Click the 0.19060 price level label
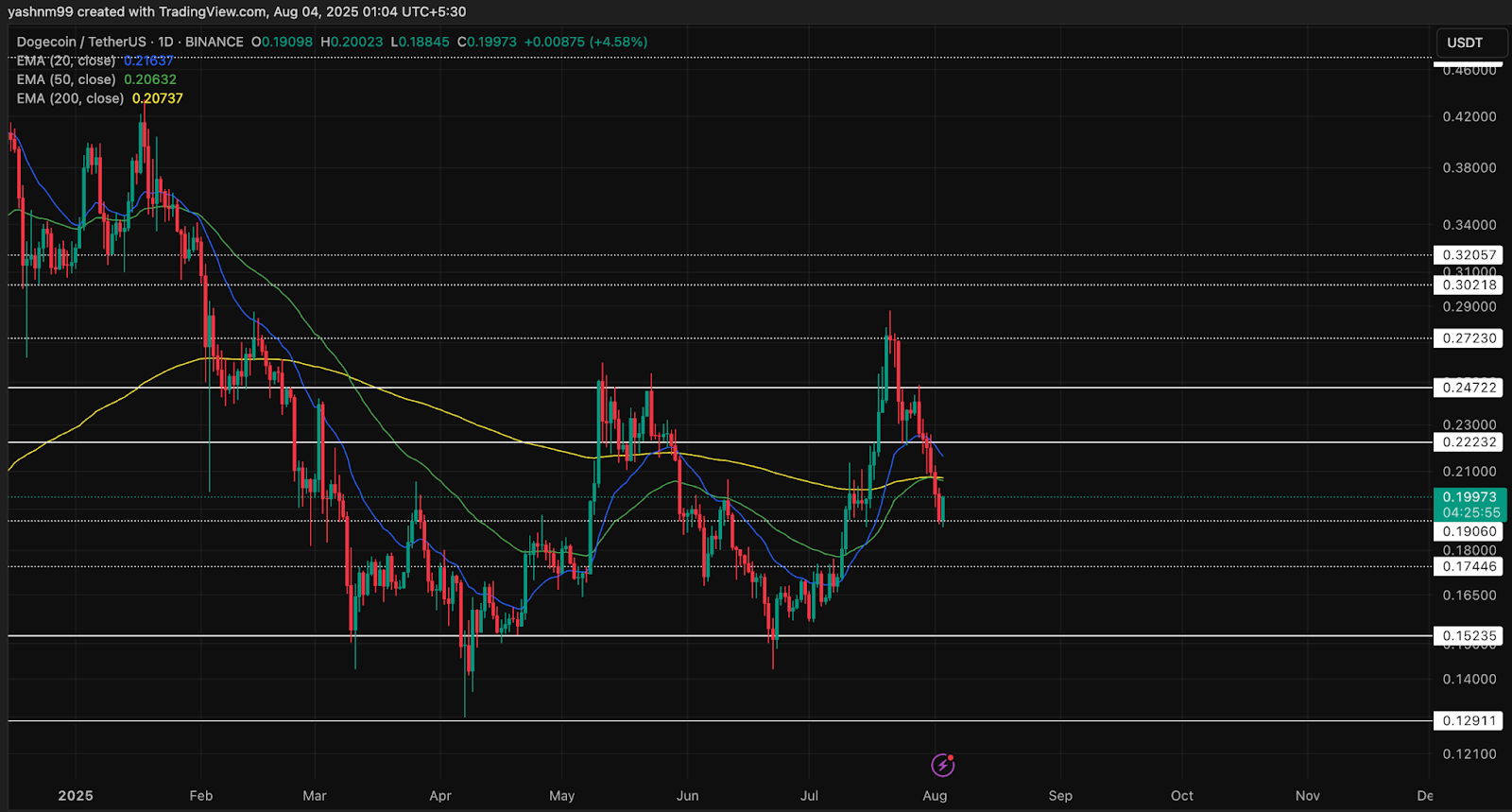 (x=1469, y=532)
